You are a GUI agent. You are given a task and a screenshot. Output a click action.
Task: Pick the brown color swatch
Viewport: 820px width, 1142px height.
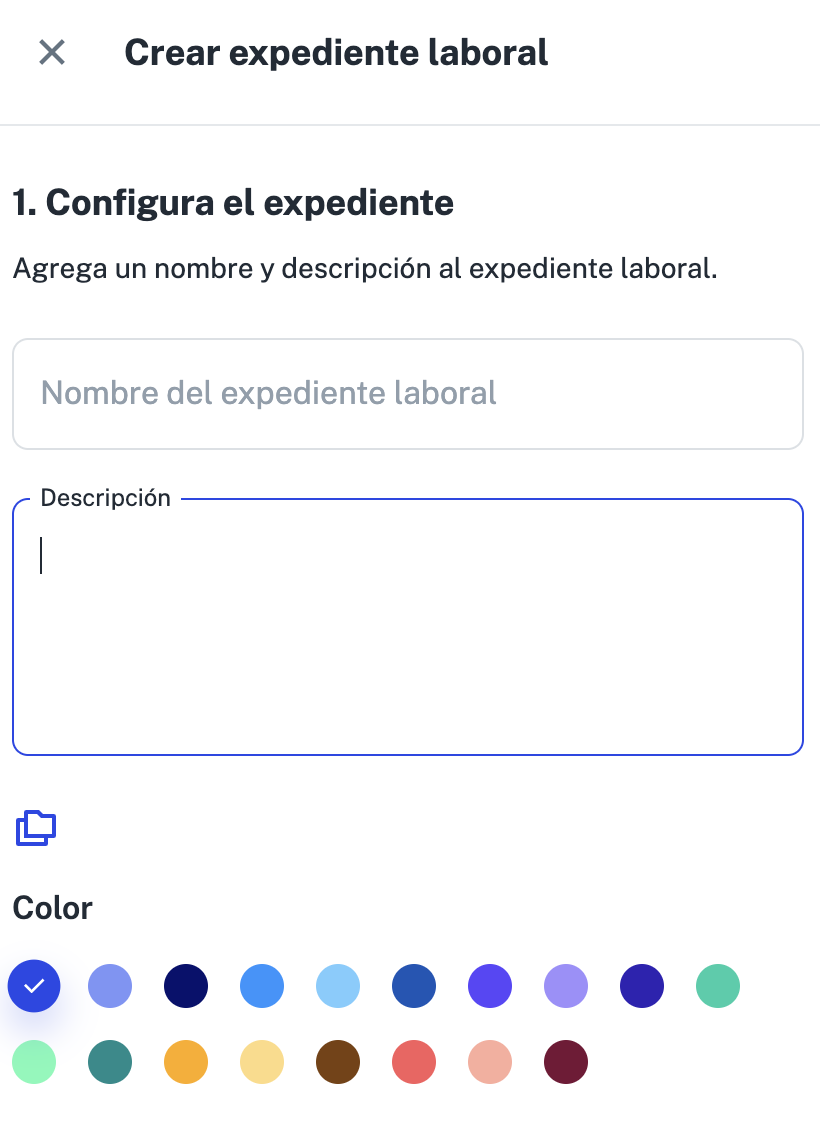click(338, 1062)
